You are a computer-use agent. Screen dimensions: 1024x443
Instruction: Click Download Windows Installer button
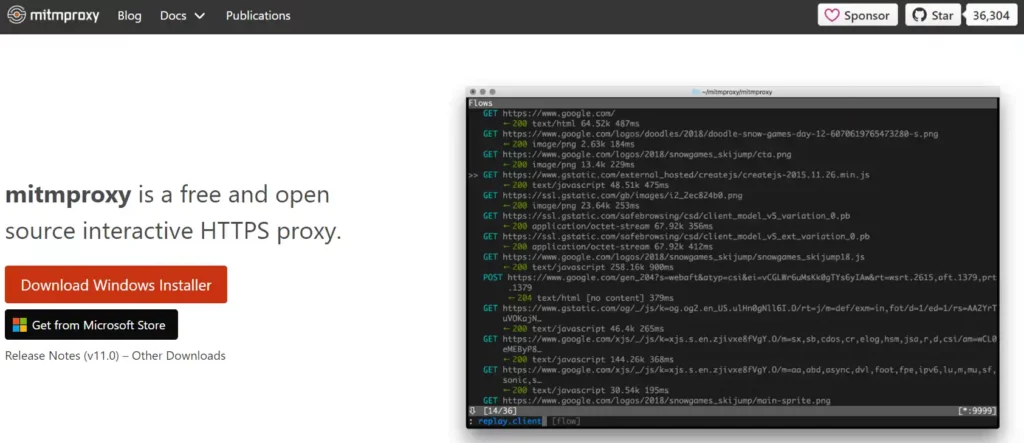pos(116,284)
